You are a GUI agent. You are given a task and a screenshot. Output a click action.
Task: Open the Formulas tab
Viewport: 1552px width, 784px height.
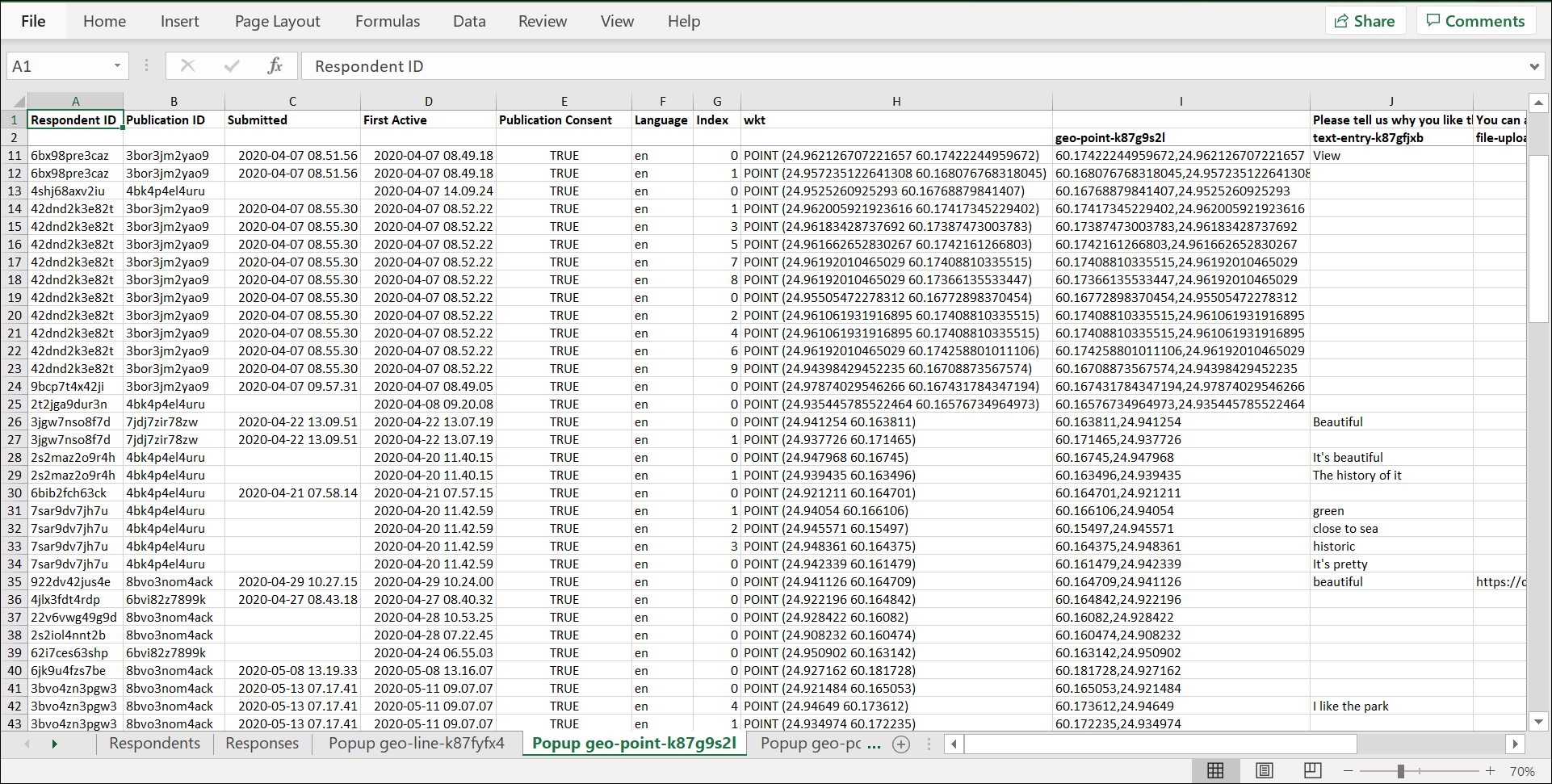coord(388,22)
